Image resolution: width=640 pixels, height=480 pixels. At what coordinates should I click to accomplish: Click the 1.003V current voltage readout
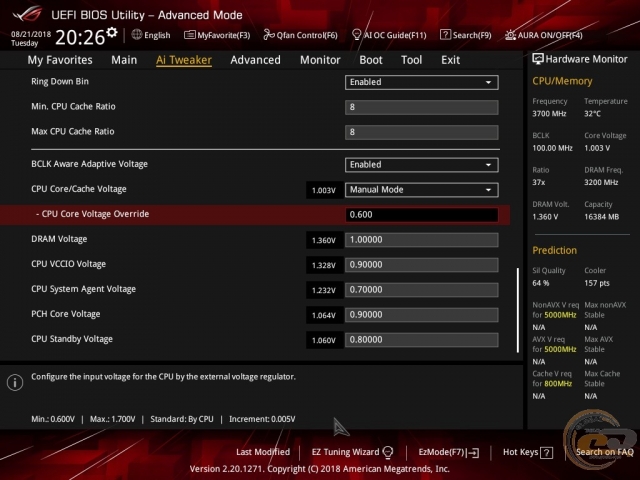pos(324,190)
